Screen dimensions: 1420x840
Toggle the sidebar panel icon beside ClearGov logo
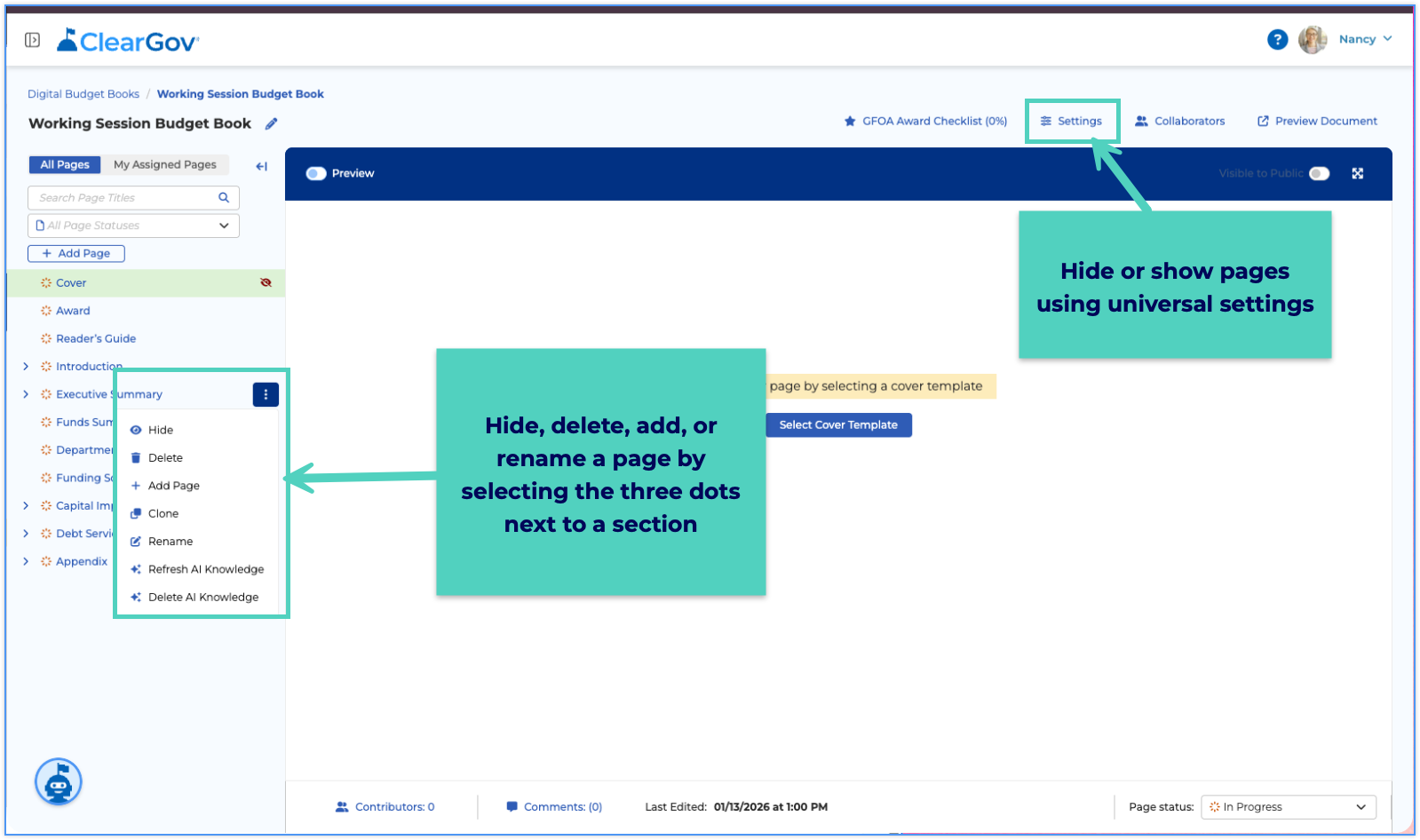tap(33, 40)
